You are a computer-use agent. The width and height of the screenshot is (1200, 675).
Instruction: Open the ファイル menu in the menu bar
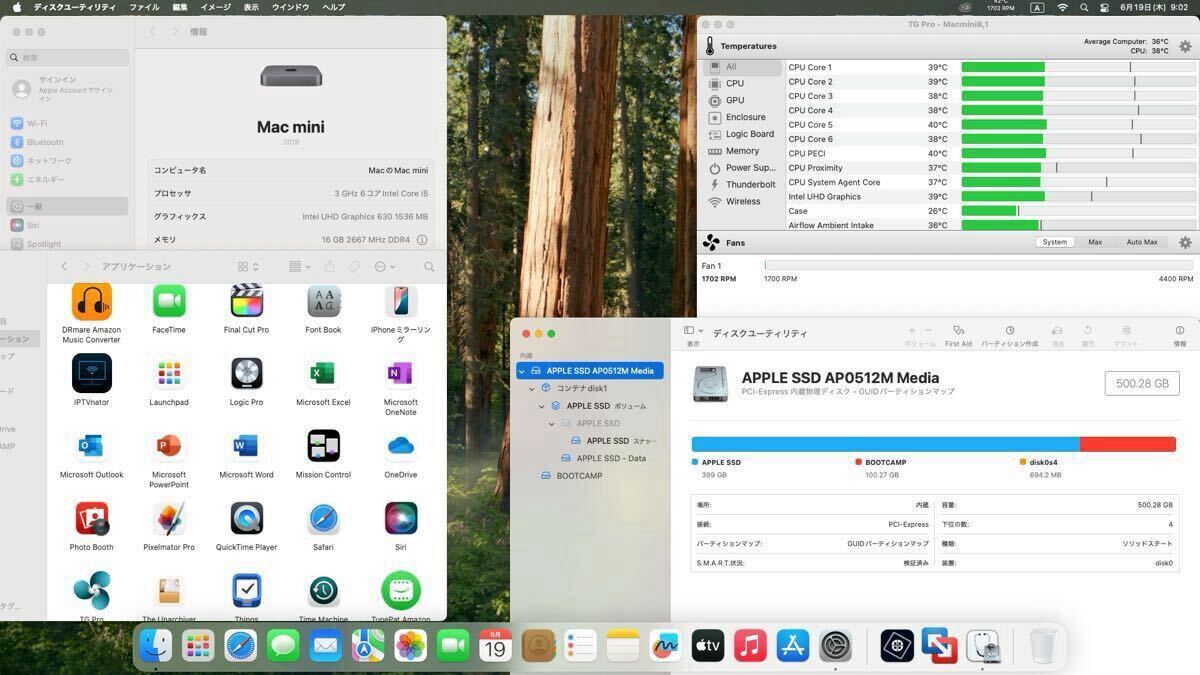tap(144, 7)
